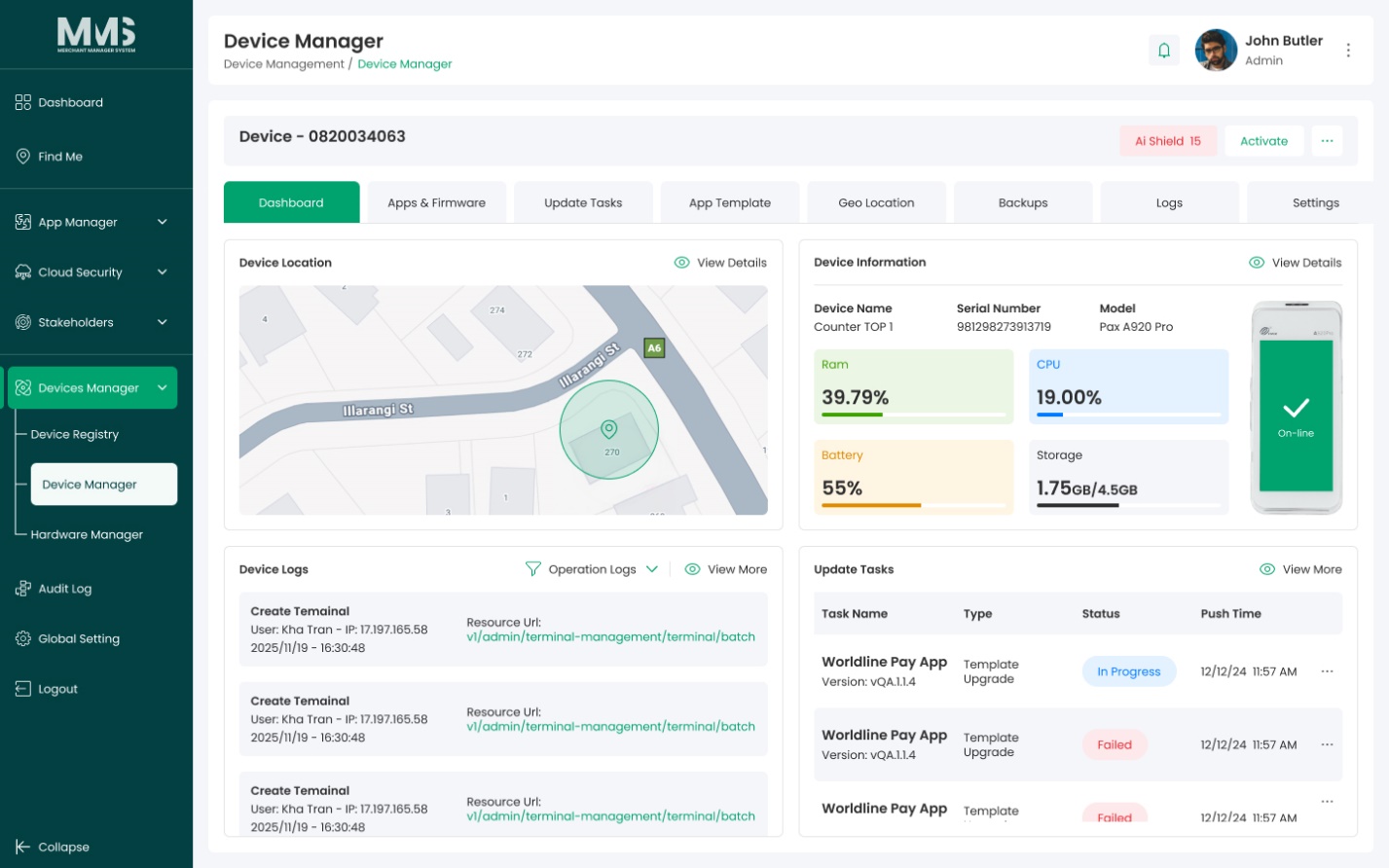
Task: Open the device header more-options ellipsis
Action: click(x=1327, y=141)
